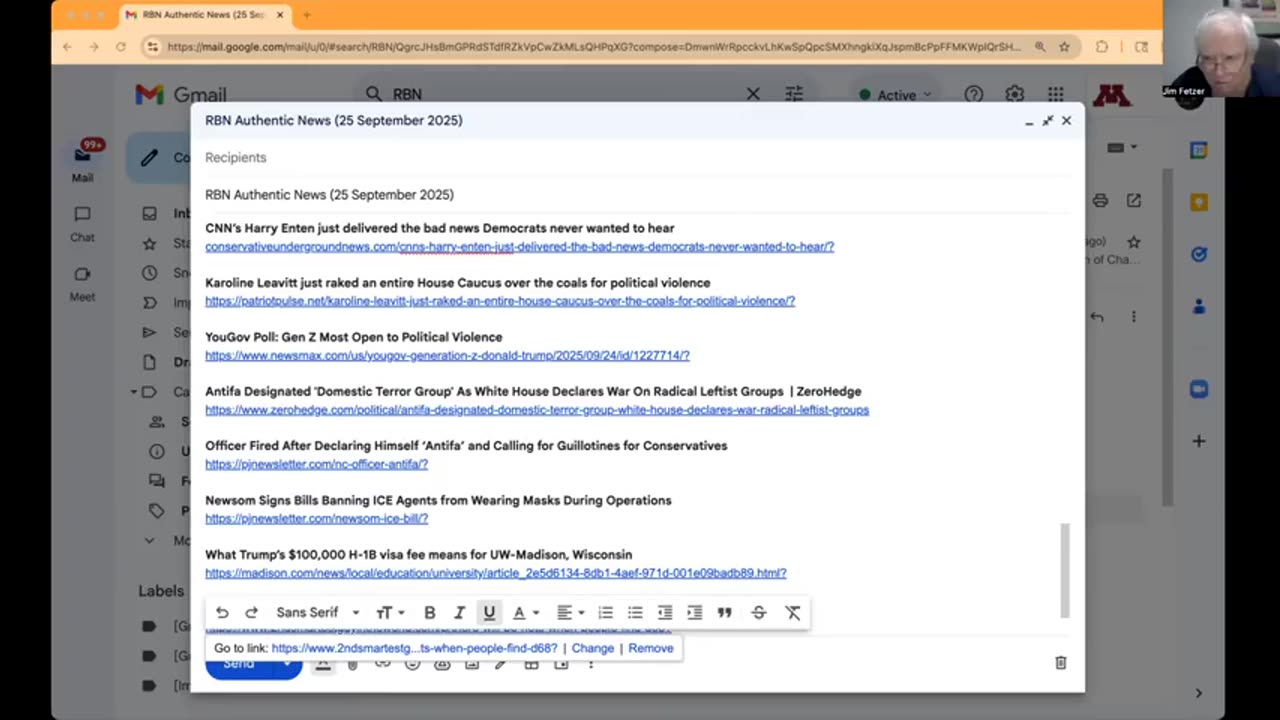Pop out the compose window to full screen
This screenshot has height=720, width=1280.
(x=1047, y=120)
